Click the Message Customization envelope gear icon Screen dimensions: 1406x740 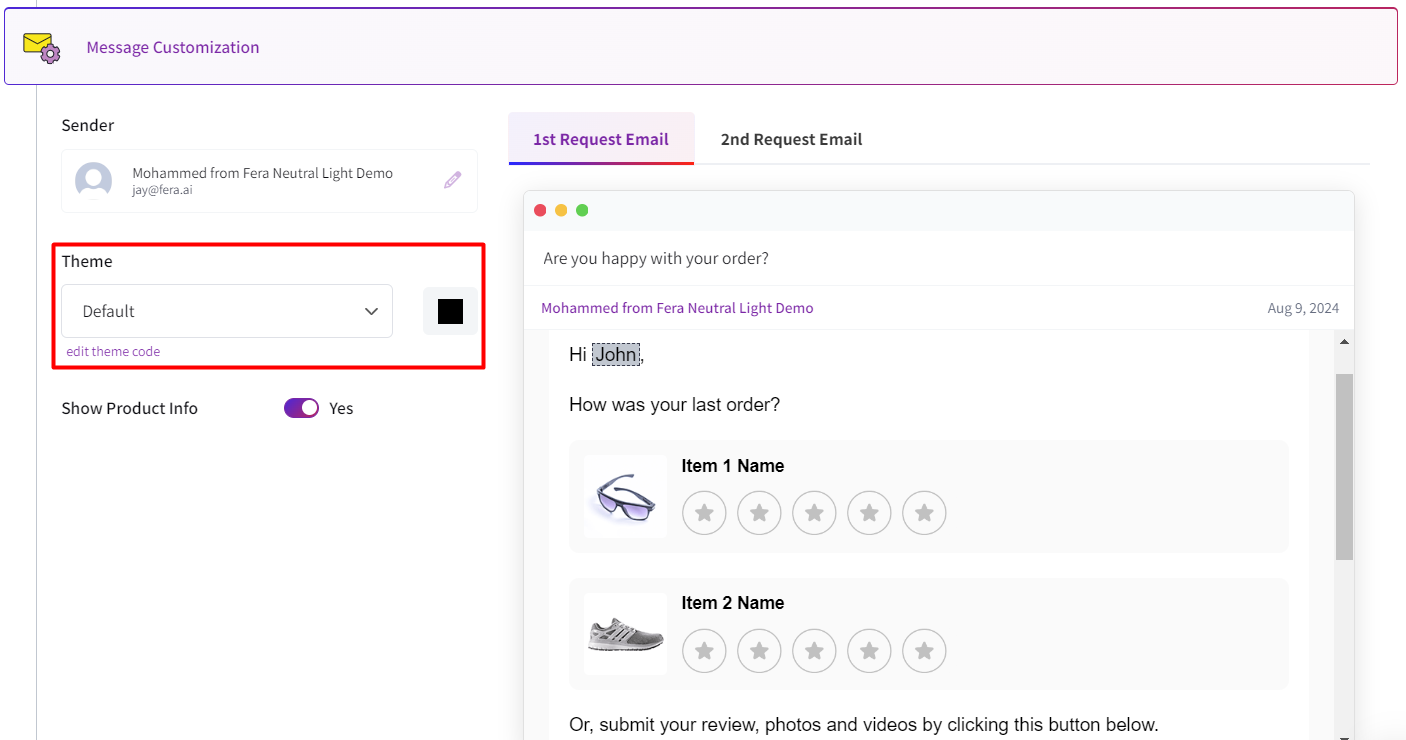(x=42, y=47)
